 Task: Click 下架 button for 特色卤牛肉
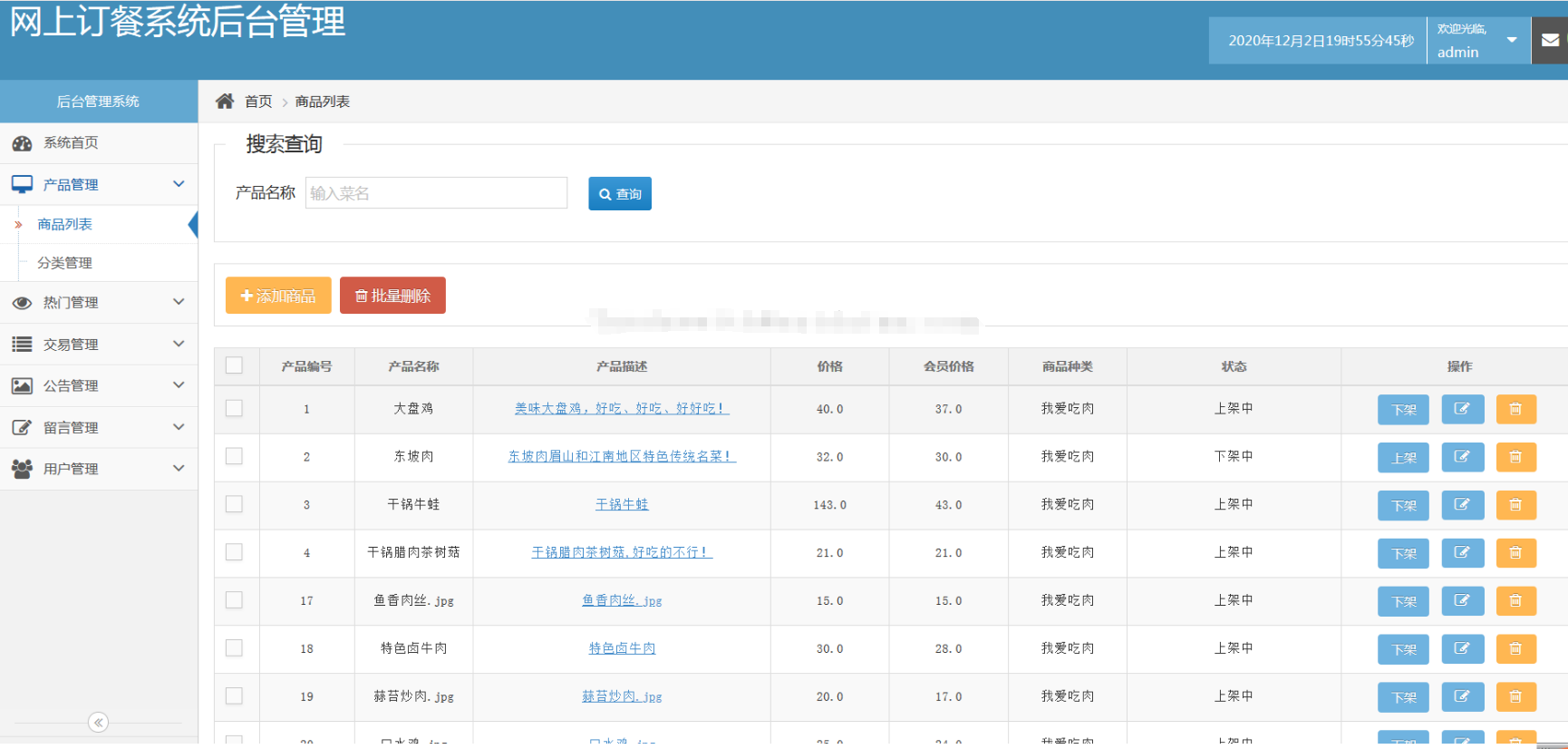pyautogui.click(x=1403, y=650)
